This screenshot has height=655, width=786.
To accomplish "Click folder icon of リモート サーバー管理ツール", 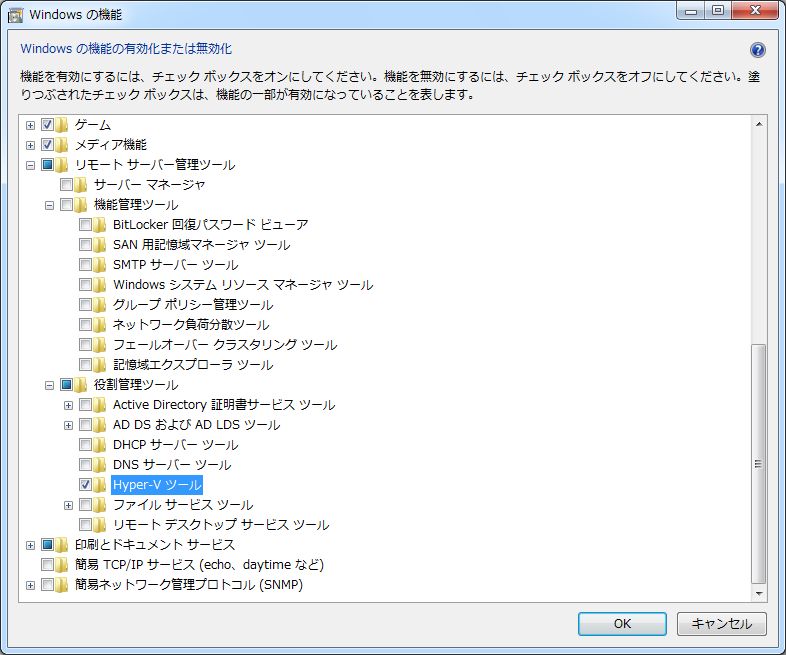I will coord(62,164).
